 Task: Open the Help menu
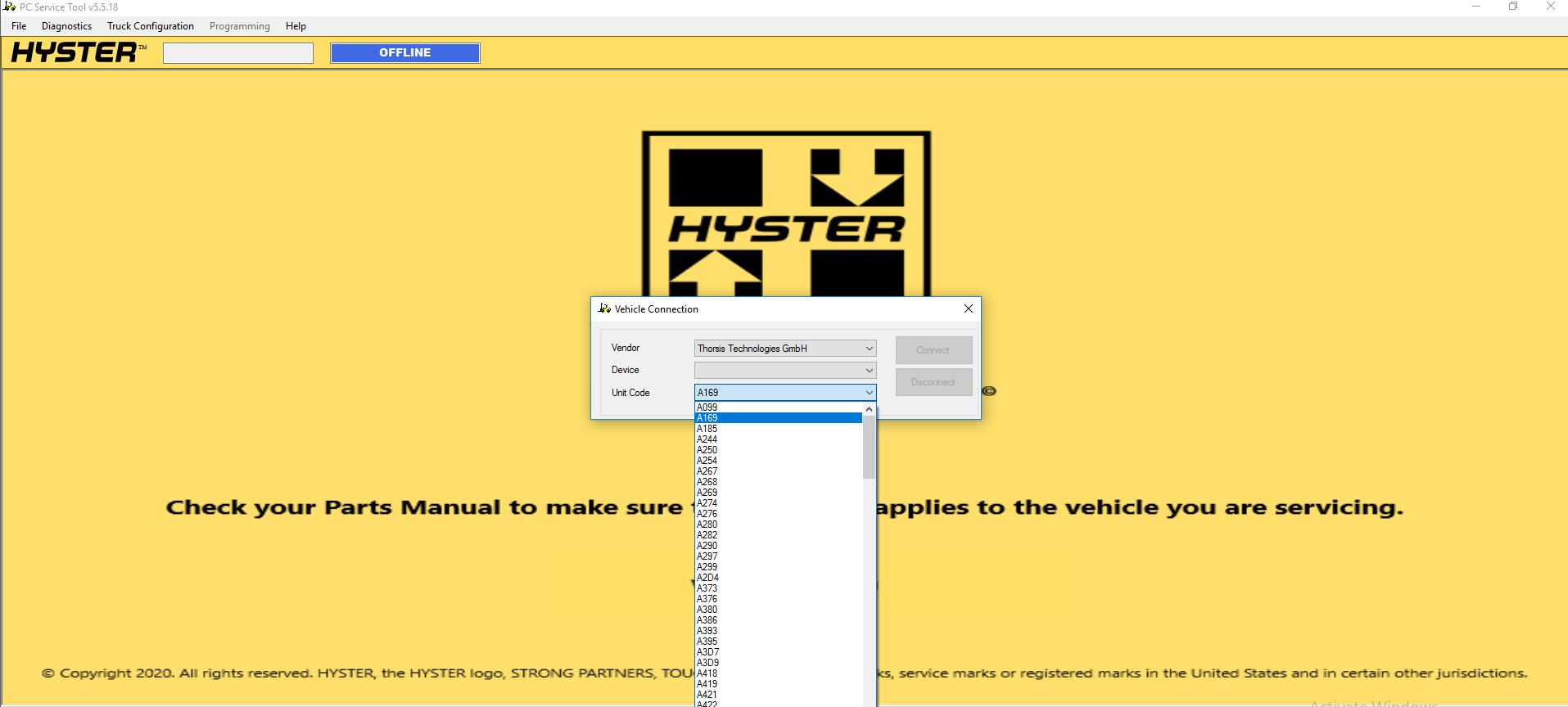tap(296, 26)
